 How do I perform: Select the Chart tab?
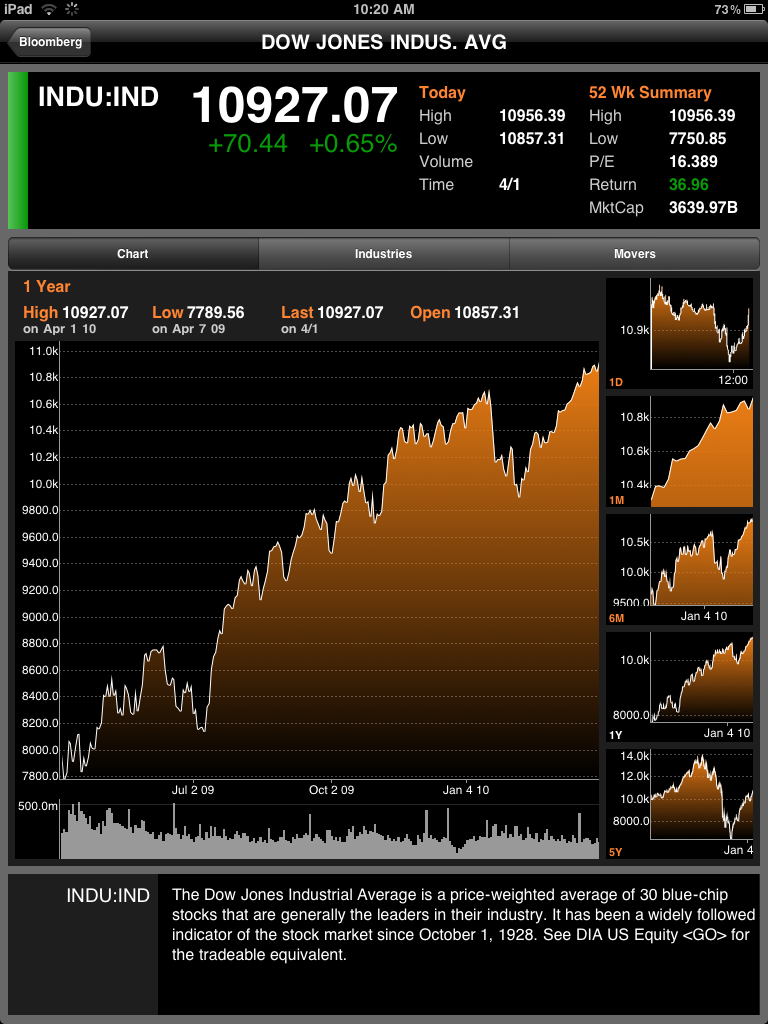[x=133, y=254]
